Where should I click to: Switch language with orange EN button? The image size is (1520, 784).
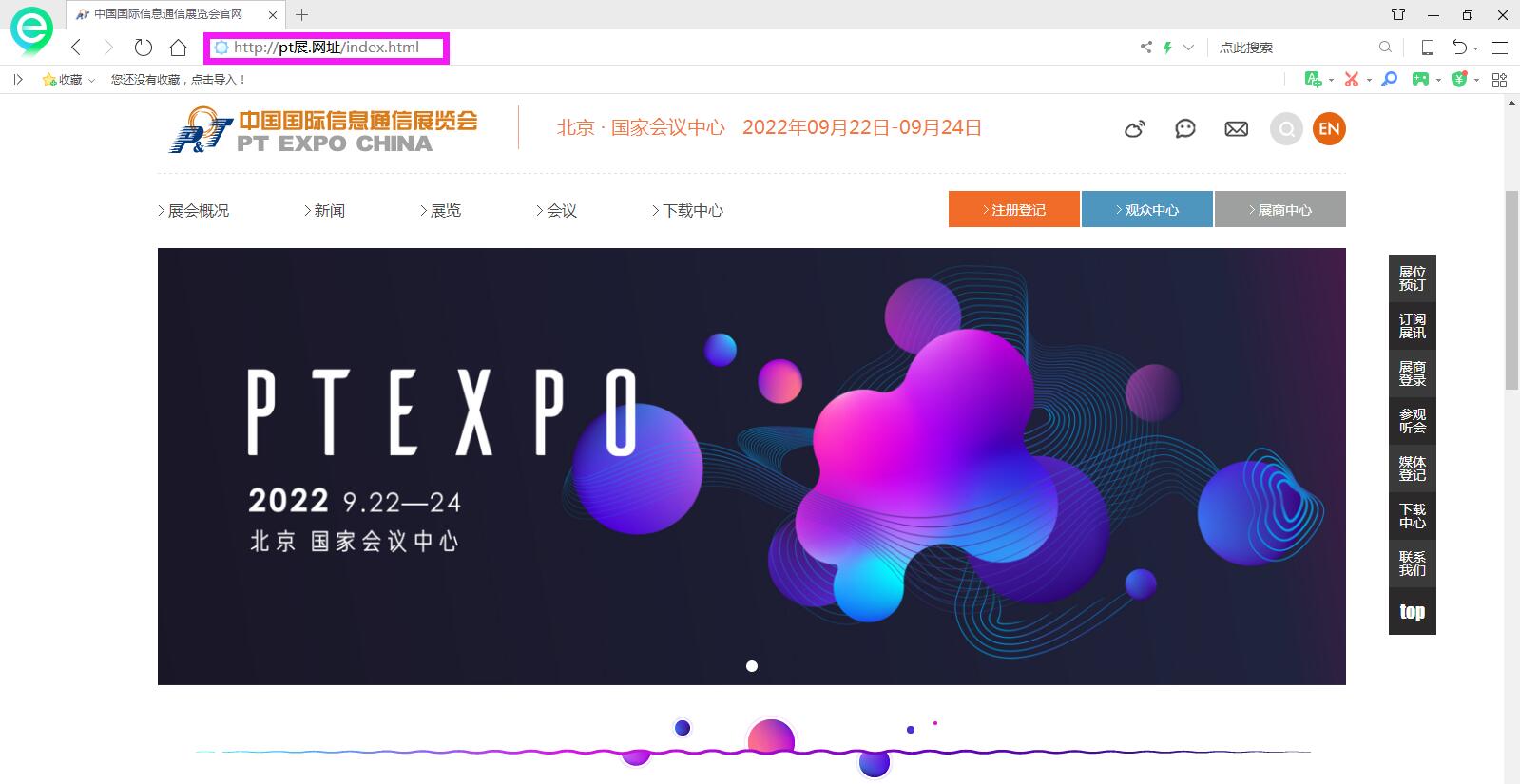pyautogui.click(x=1329, y=129)
